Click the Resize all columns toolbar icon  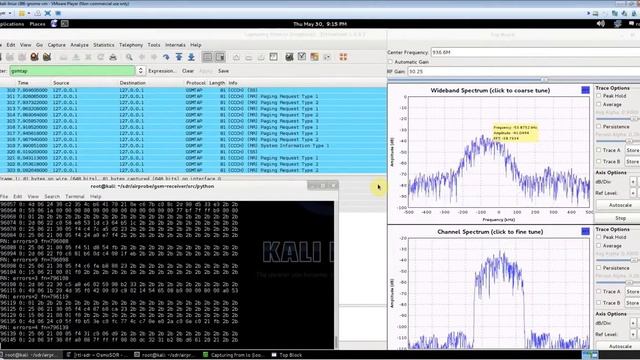pos(273,57)
